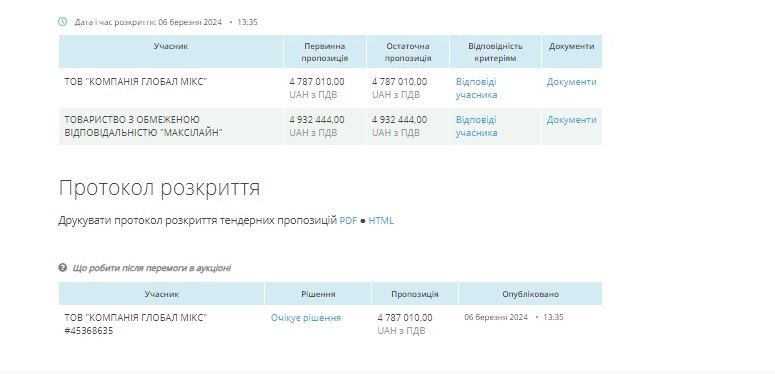This screenshot has height=374, width=775.
Task: Click the 'Відповідність критеріям' column header
Action: 495,51
